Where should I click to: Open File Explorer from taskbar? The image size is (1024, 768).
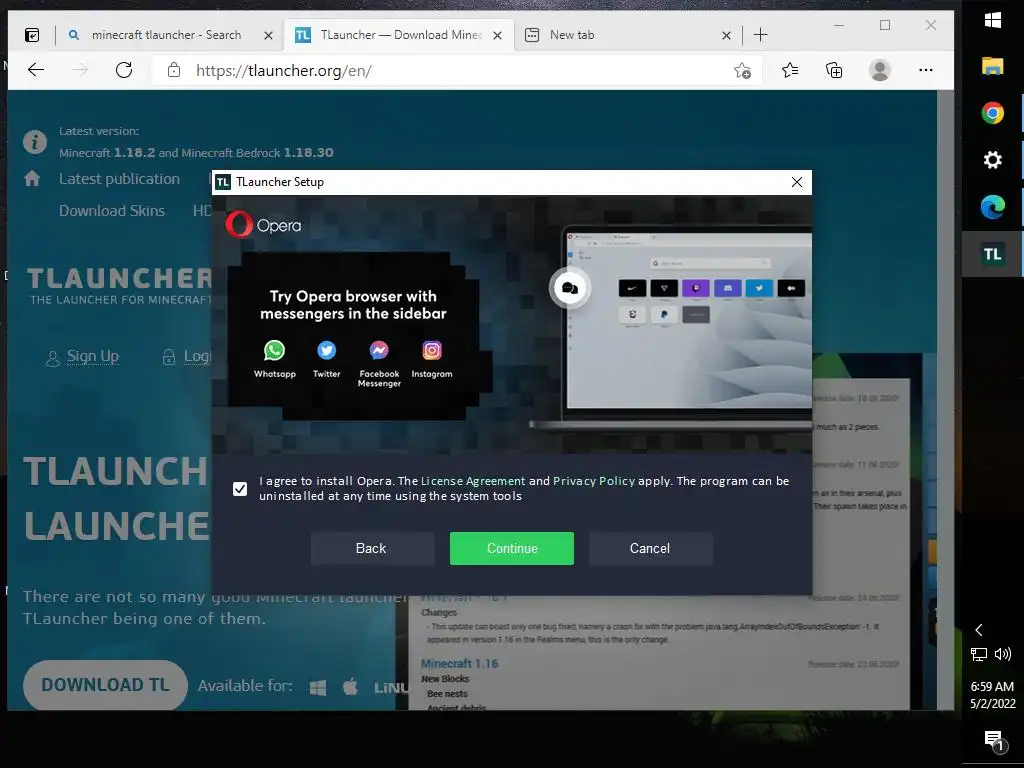(x=993, y=66)
